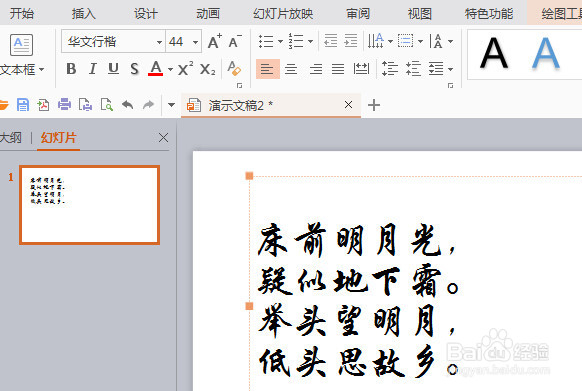
Task: Align text right
Action: point(315,69)
